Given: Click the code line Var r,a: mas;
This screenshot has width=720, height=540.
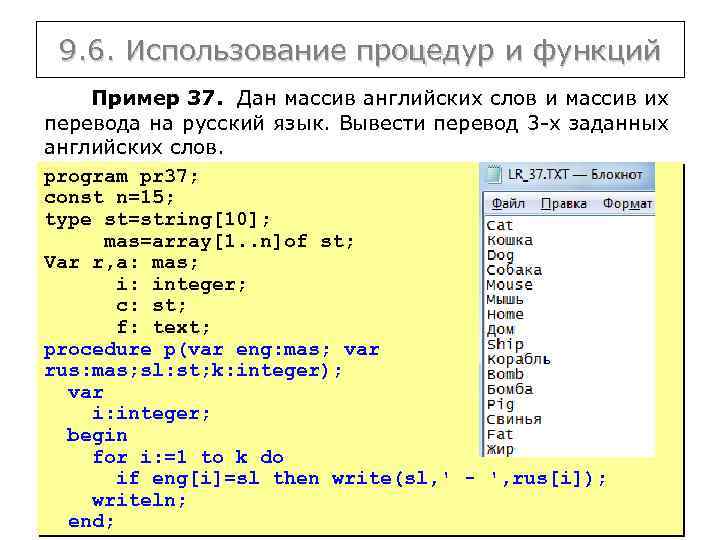Looking at the screenshot, I should (121, 263).
